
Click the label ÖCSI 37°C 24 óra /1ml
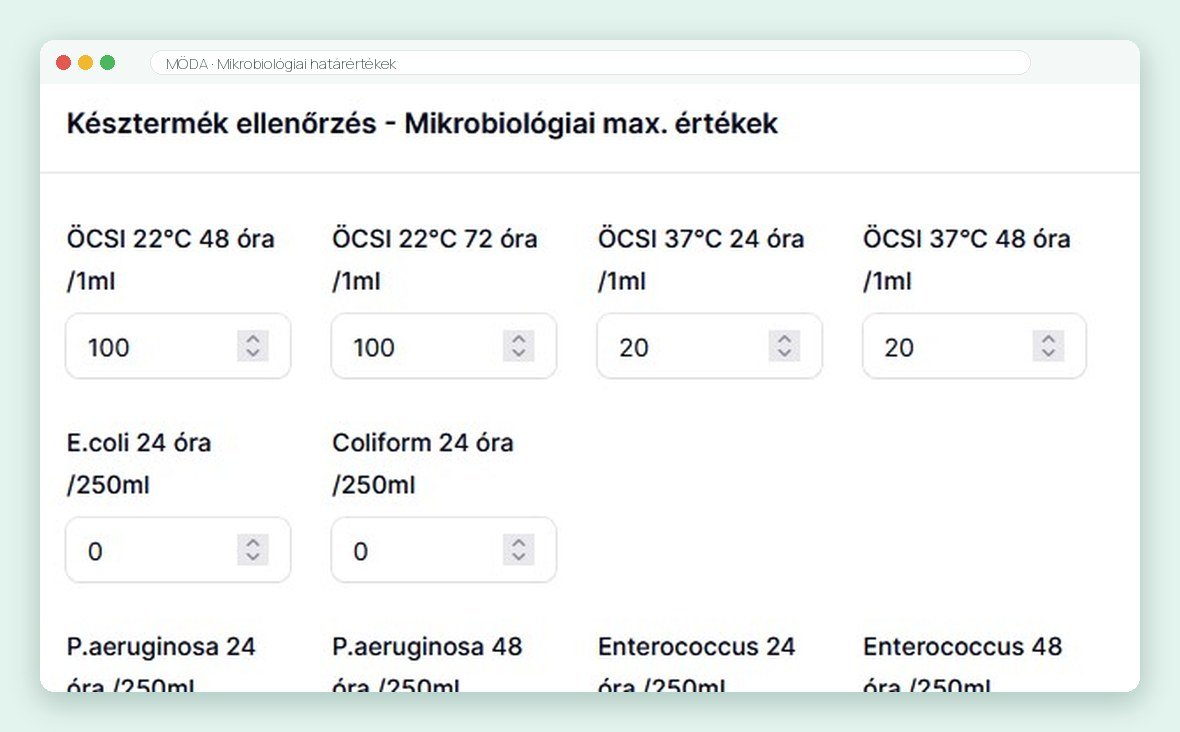coord(701,260)
